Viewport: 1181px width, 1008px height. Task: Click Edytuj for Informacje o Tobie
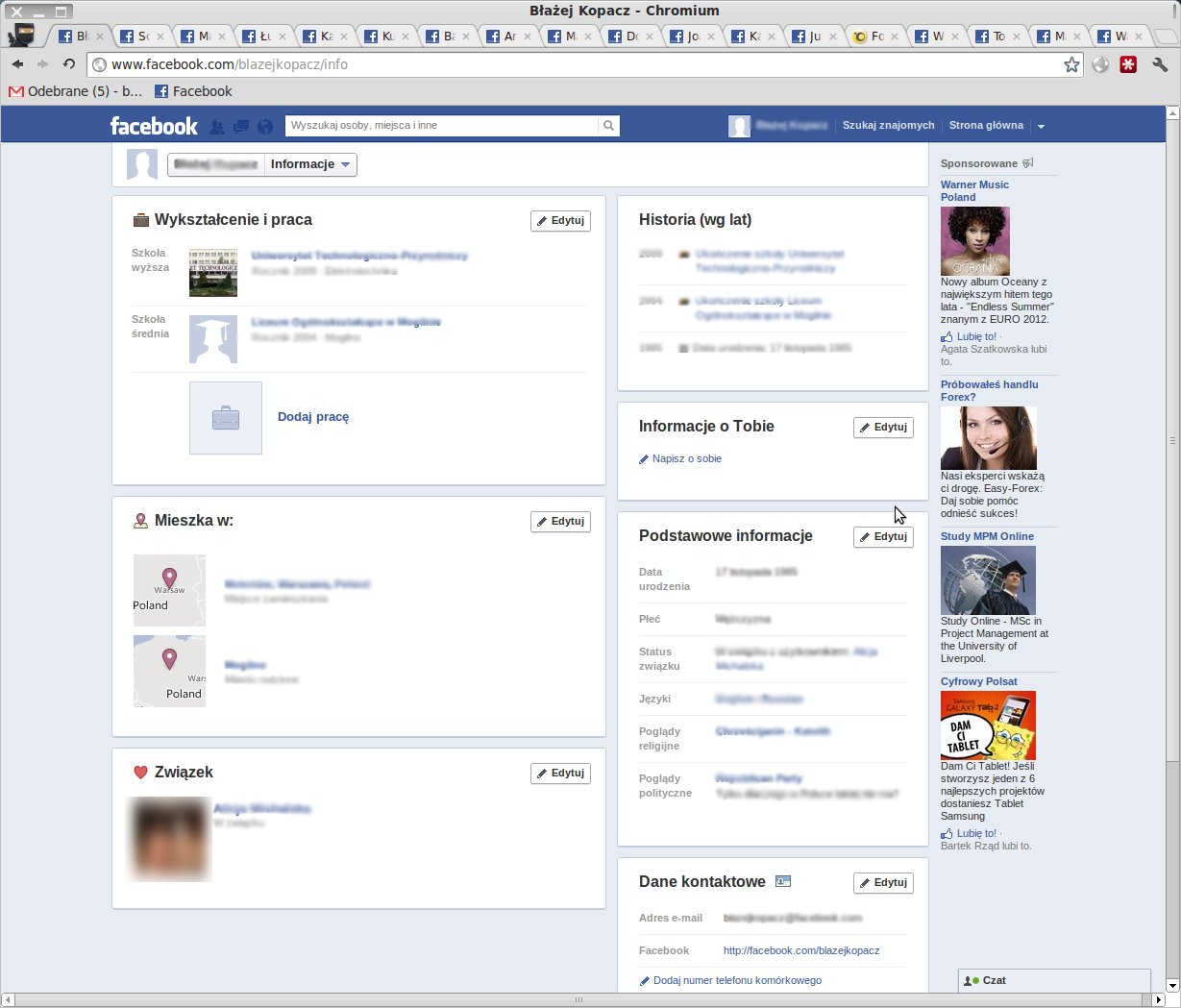tap(883, 428)
